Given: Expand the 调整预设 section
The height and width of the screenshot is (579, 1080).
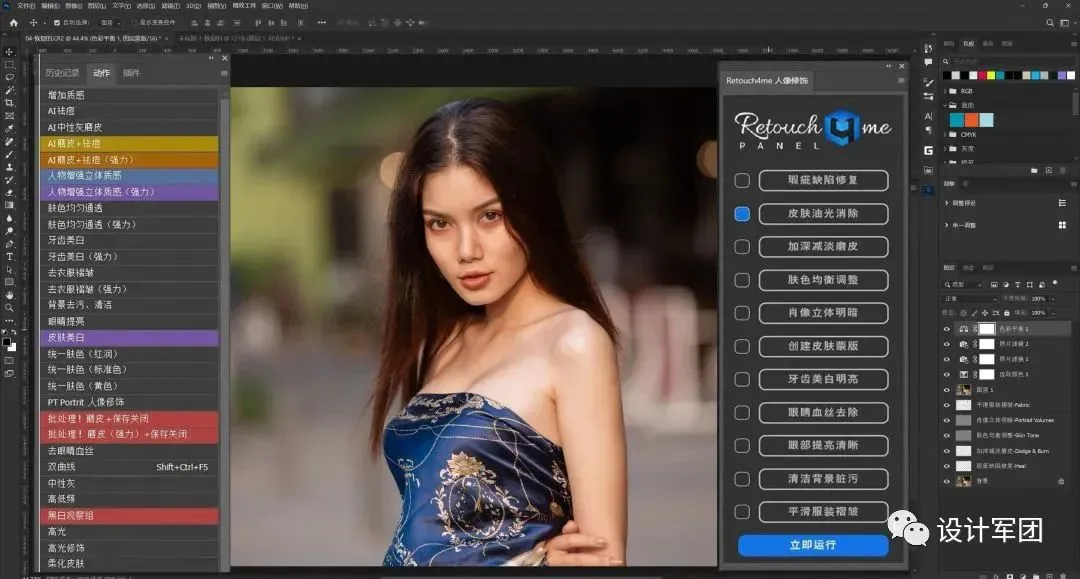Looking at the screenshot, I should pos(946,203).
